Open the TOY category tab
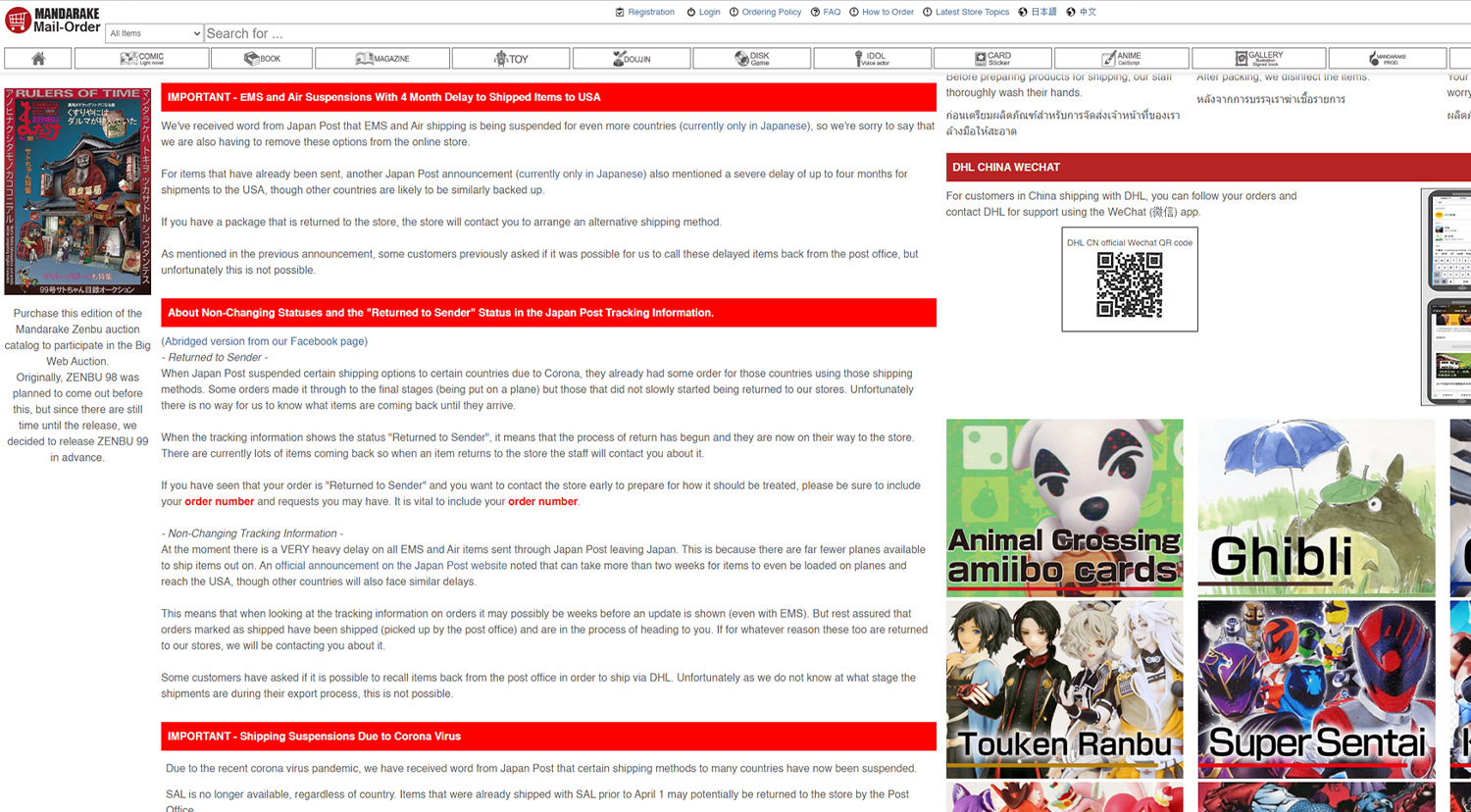Screen dimensions: 1471x812 (512, 59)
